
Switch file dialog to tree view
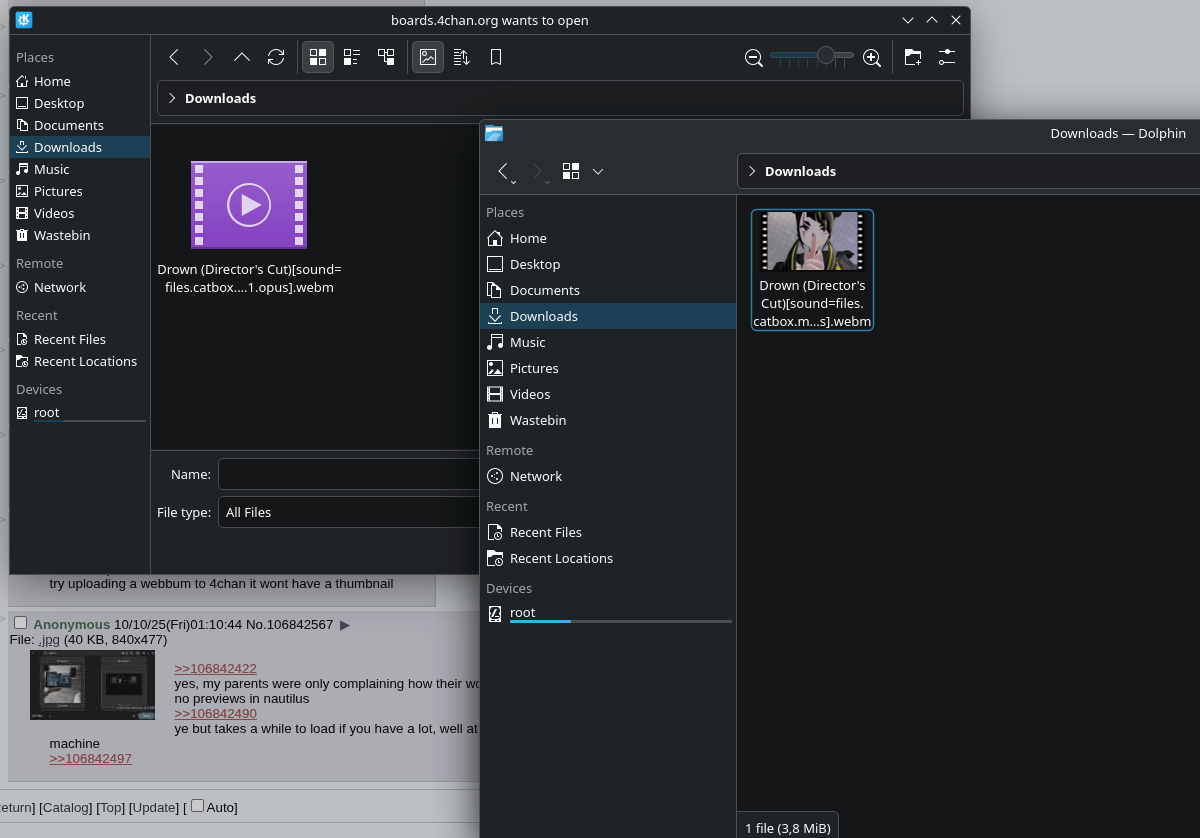(x=386, y=58)
